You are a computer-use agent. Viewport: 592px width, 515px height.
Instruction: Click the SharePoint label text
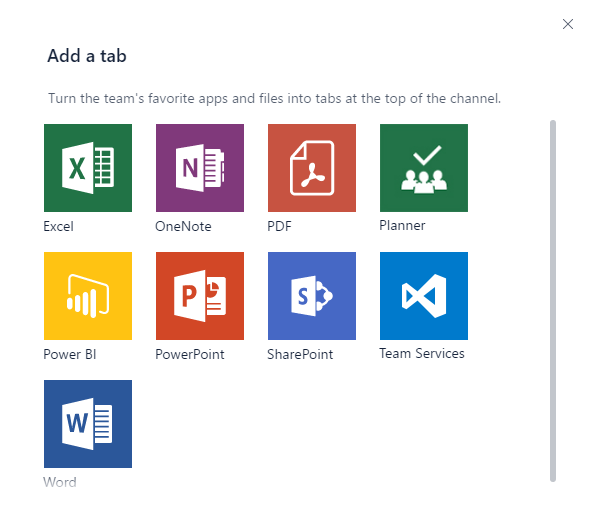tap(300, 354)
